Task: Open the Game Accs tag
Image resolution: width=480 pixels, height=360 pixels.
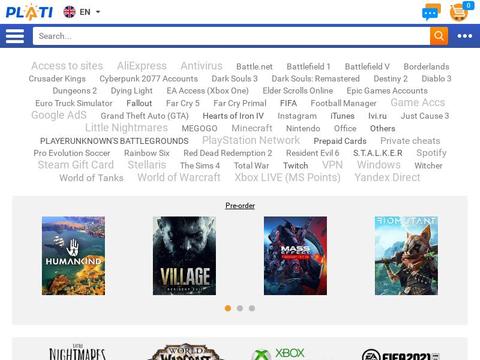Action: [x=418, y=103]
